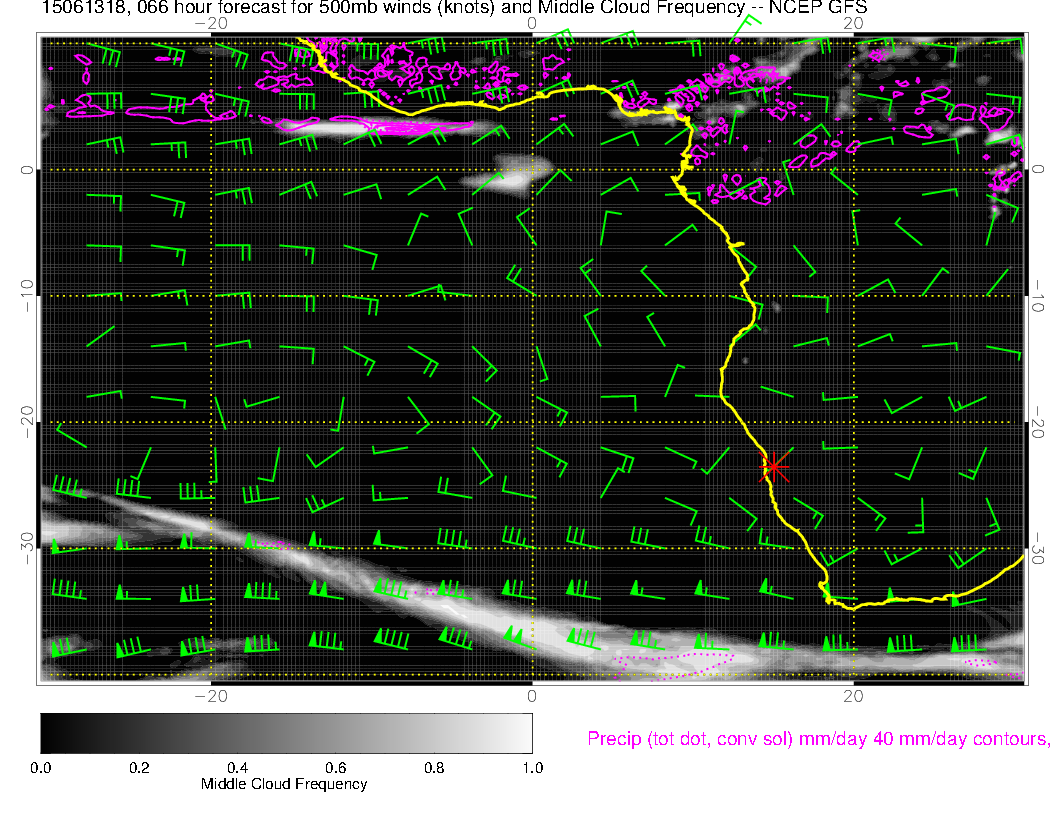Click the 0.6 tick label under colorbar
This screenshot has width=1056, height=816.
(335, 768)
